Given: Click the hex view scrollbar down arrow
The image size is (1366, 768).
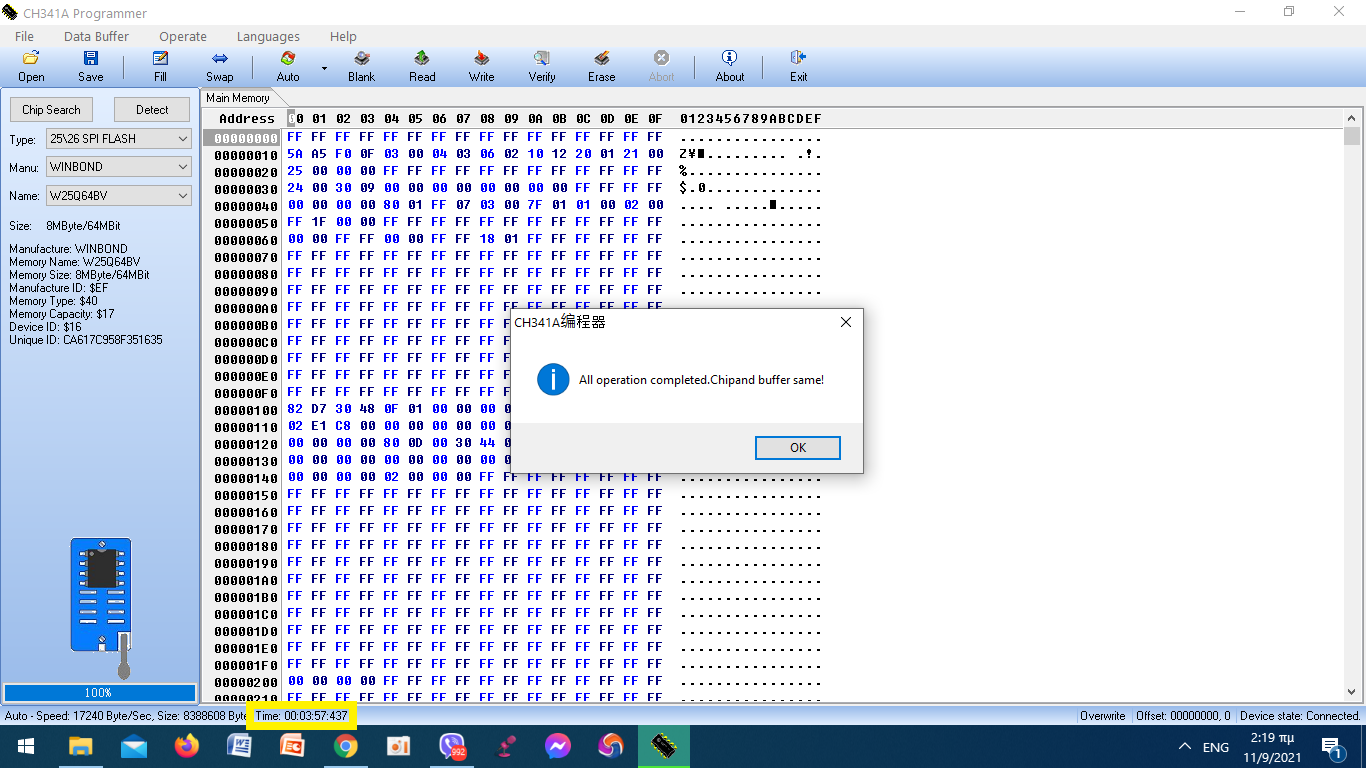Looking at the screenshot, I should click(x=1352, y=692).
